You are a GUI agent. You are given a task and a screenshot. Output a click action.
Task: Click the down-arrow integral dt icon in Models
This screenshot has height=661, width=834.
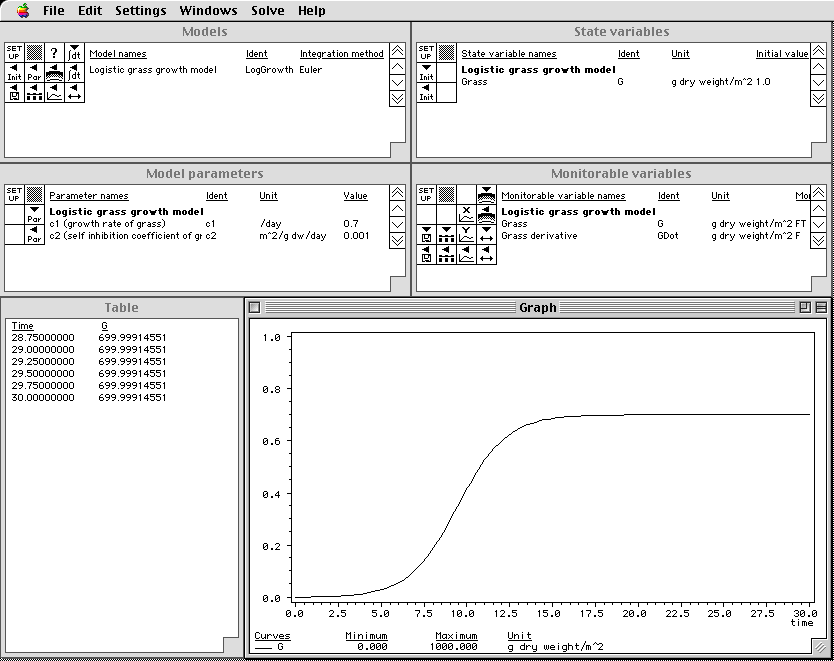point(74,53)
